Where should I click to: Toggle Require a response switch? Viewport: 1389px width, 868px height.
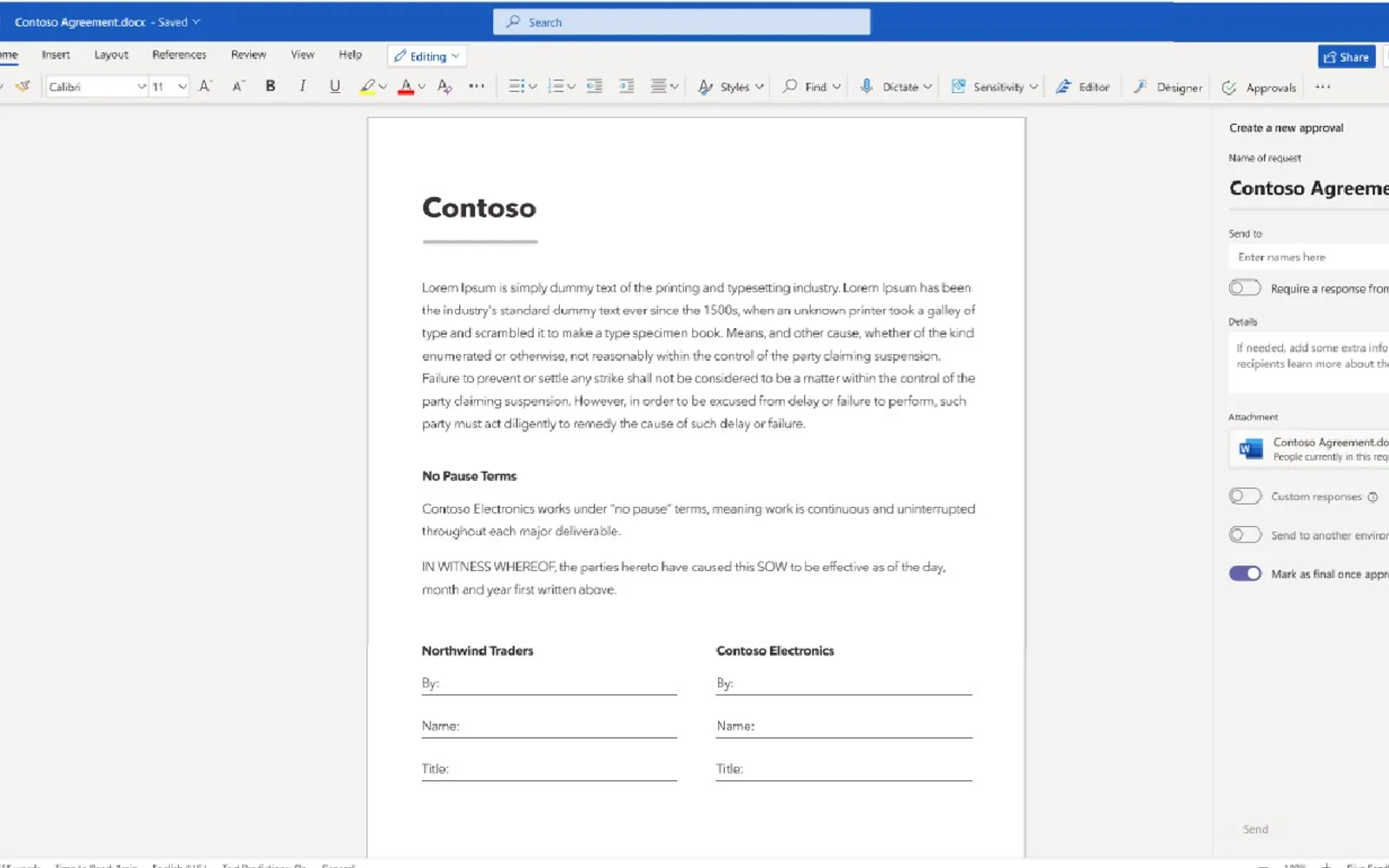(x=1244, y=288)
